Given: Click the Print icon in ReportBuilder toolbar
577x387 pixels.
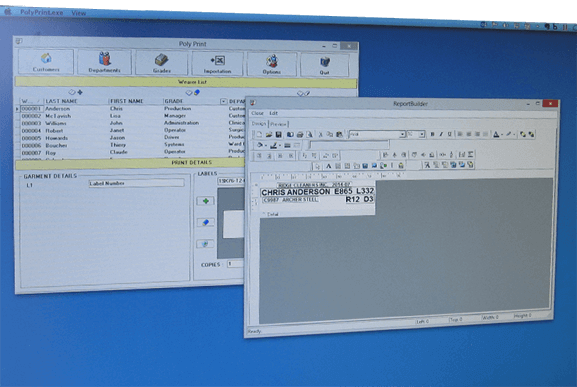Looking at the screenshot, I should pyautogui.click(x=300, y=135).
